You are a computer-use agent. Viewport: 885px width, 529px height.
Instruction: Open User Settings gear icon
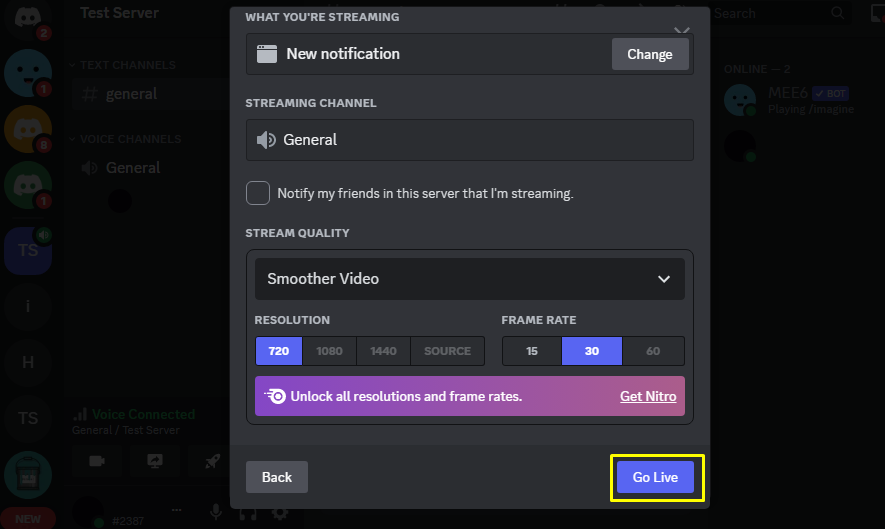click(x=280, y=513)
